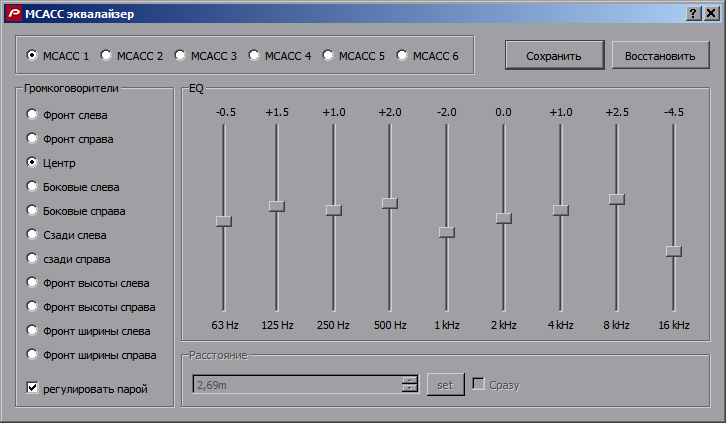Screen dimensions: 726x423
Task: Choose the Сзади слева speaker
Action: tap(66, 235)
